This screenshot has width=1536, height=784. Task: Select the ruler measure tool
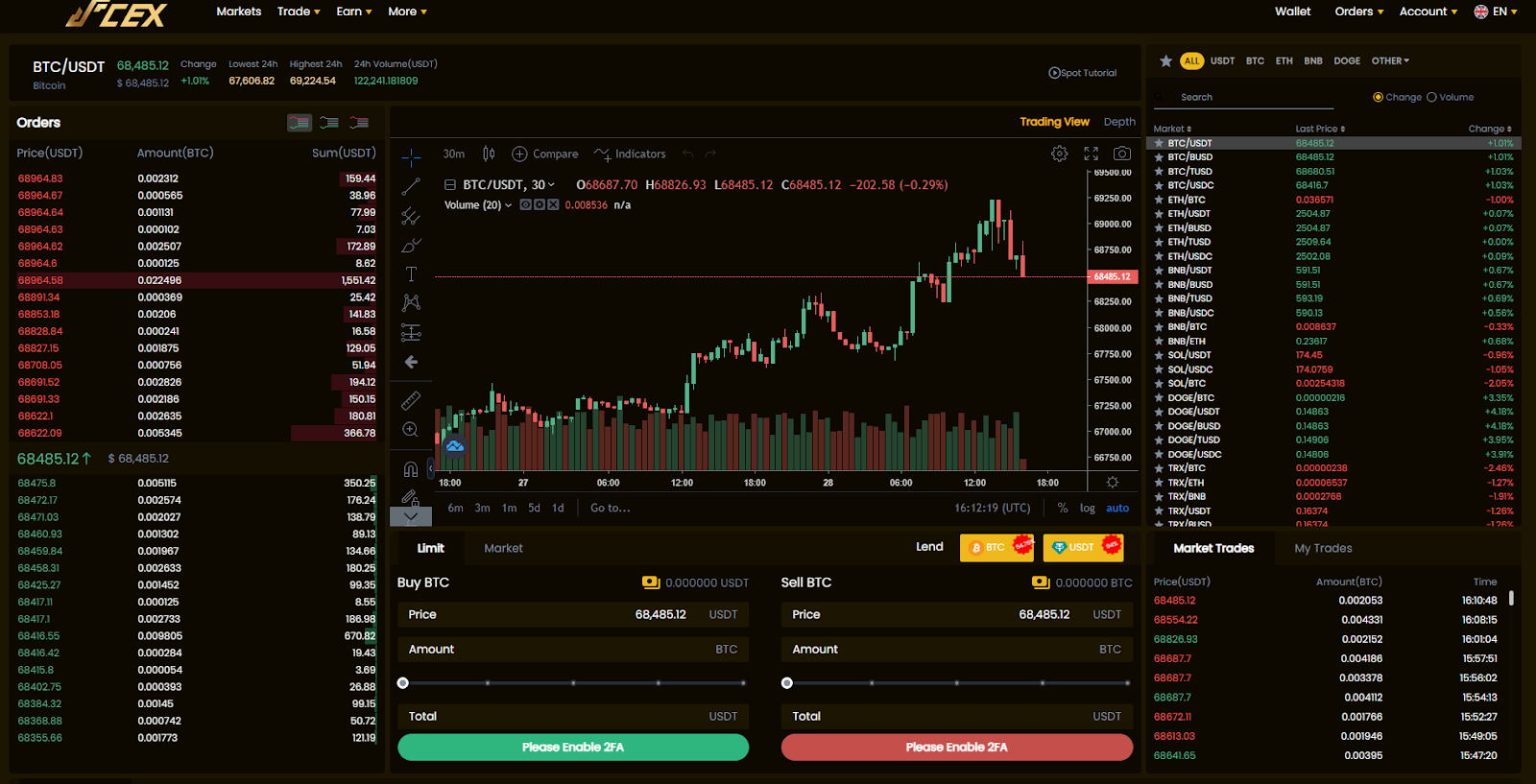[411, 400]
